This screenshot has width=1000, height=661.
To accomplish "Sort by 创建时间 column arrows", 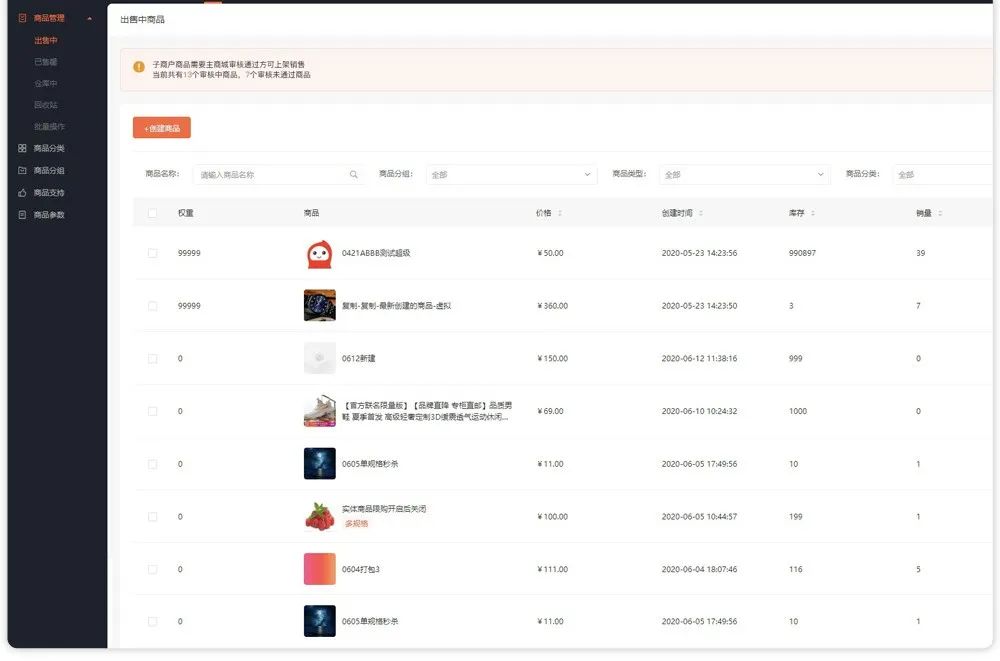I will coord(701,213).
